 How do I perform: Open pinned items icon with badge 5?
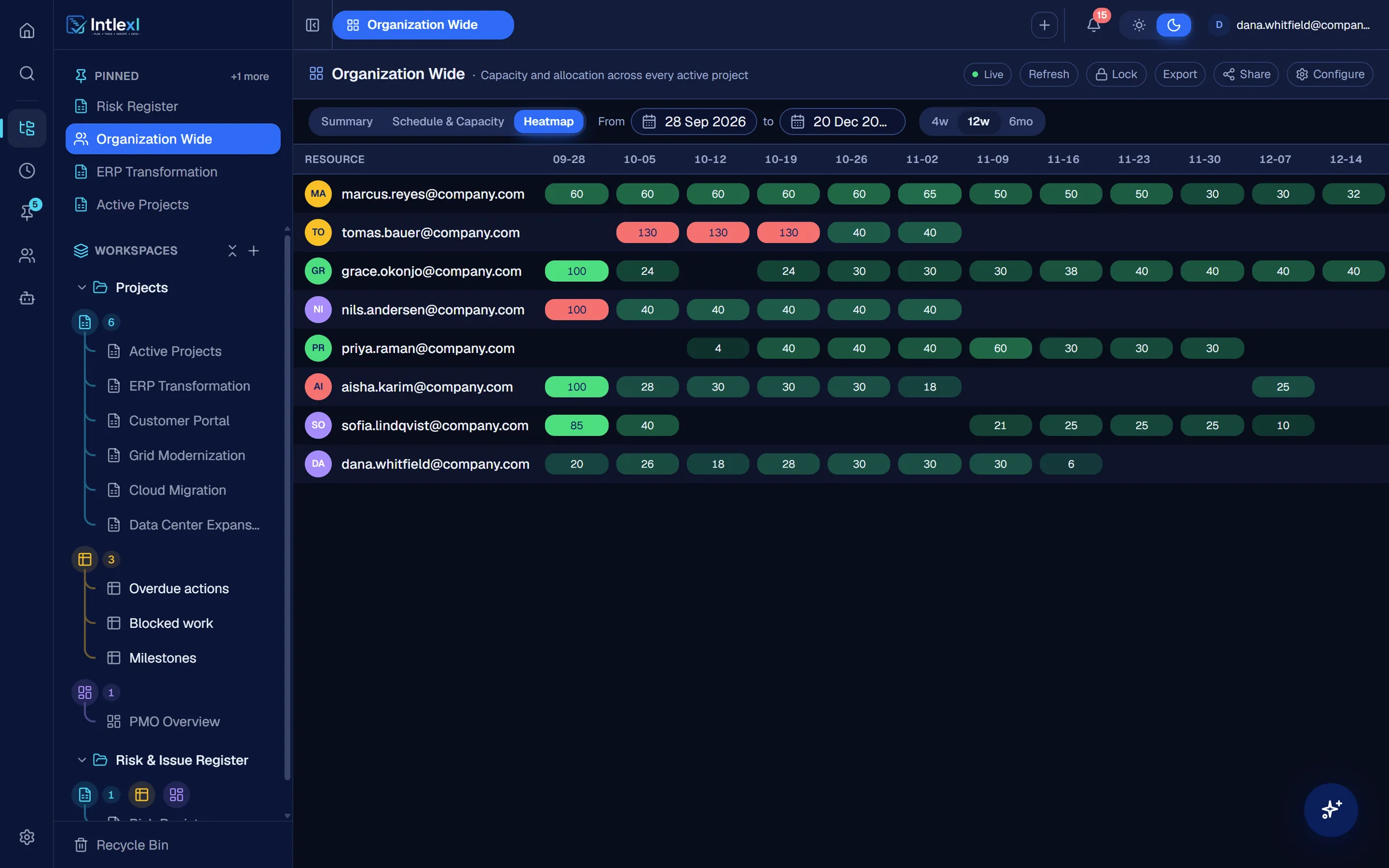point(27,212)
